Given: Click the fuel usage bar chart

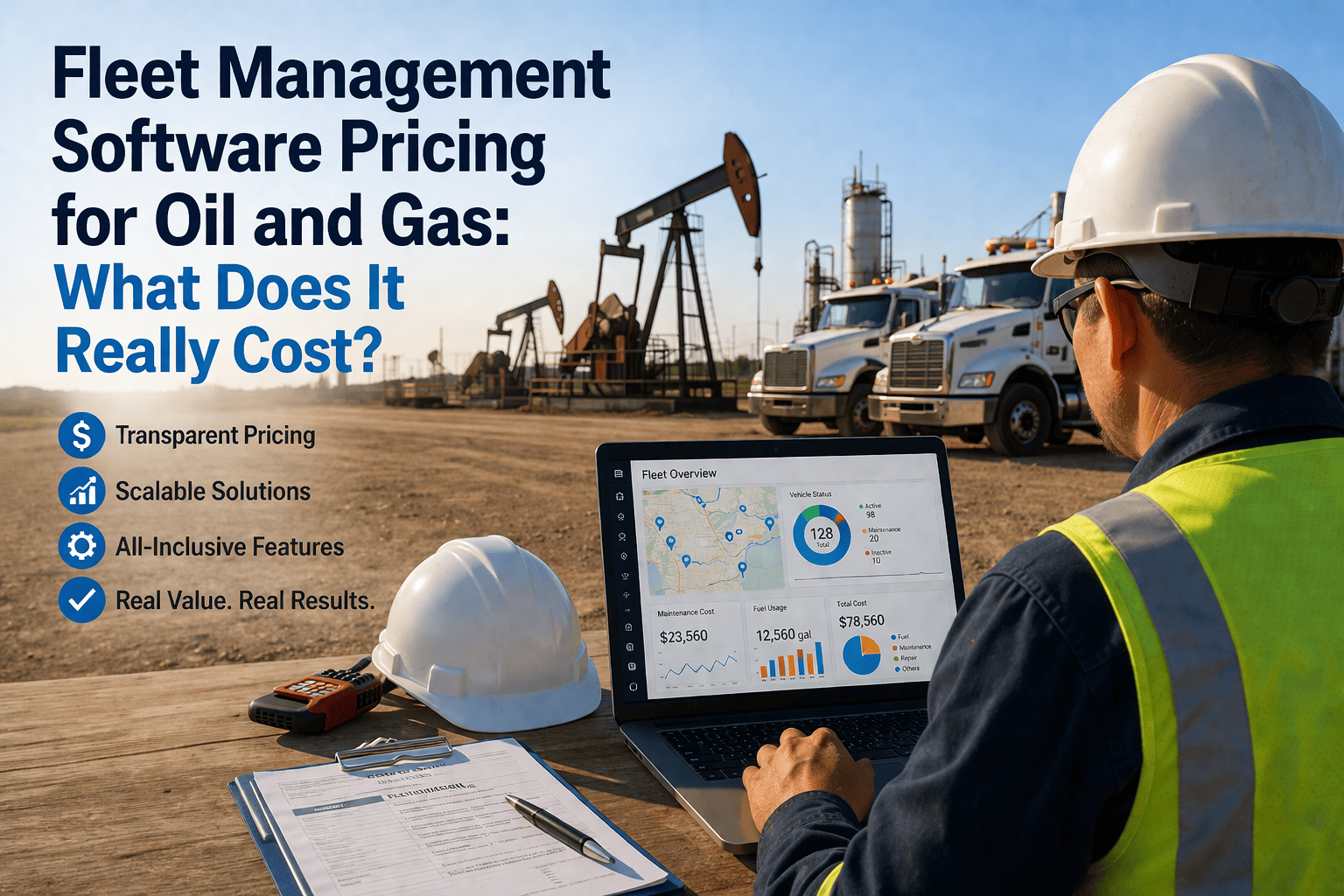Looking at the screenshot, I should 791,661.
